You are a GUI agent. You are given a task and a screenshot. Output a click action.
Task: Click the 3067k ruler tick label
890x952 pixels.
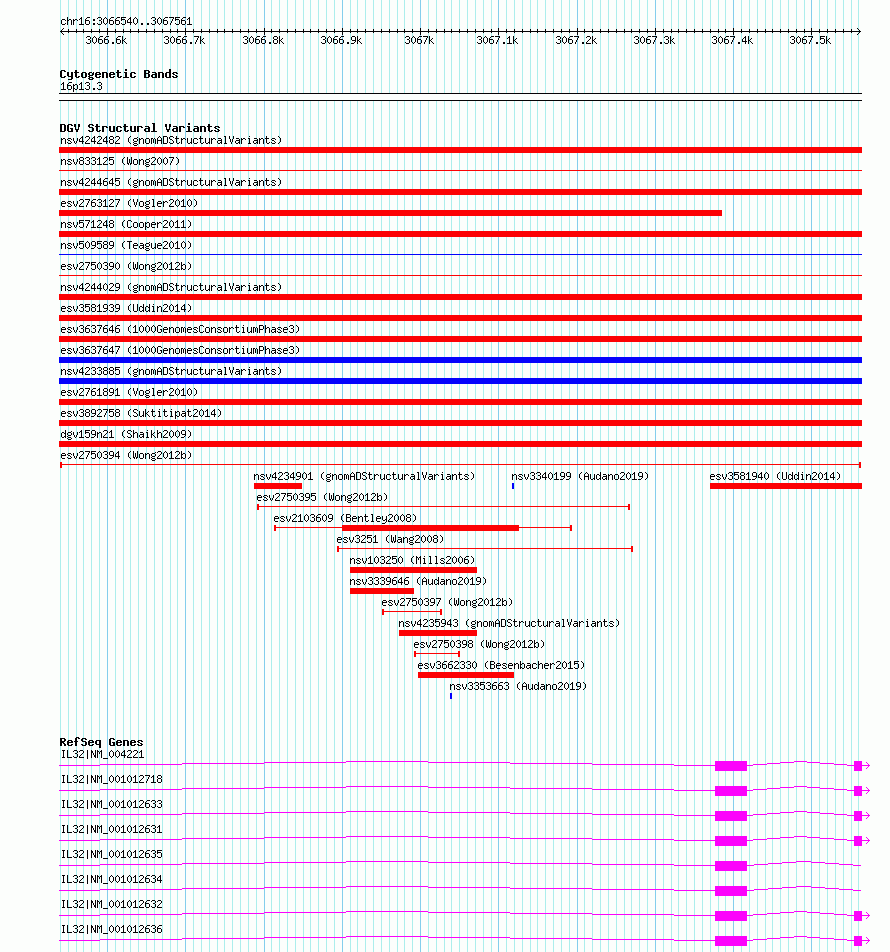tap(420, 40)
